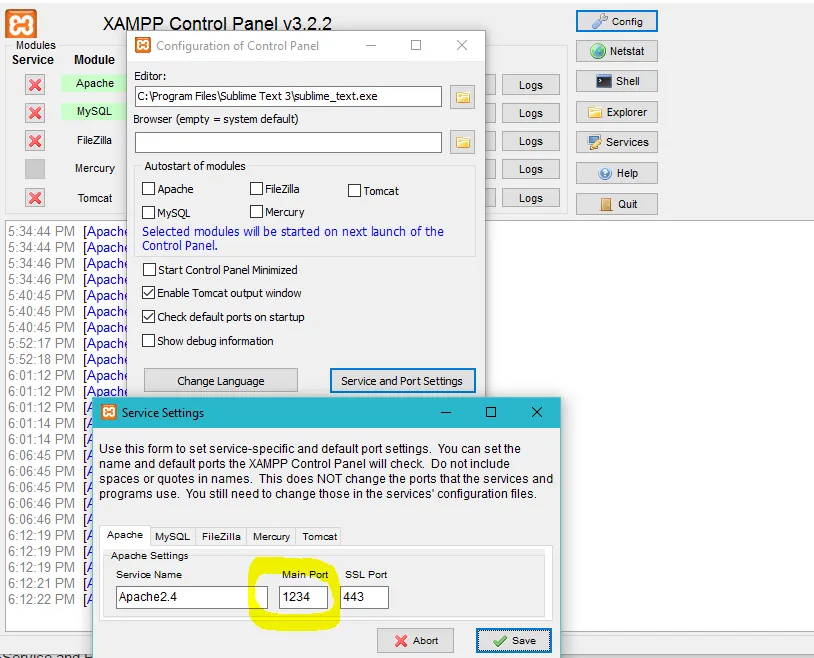Image resolution: width=814 pixels, height=658 pixels.
Task: Click Service Settings title bar icon
Action: click(x=108, y=412)
